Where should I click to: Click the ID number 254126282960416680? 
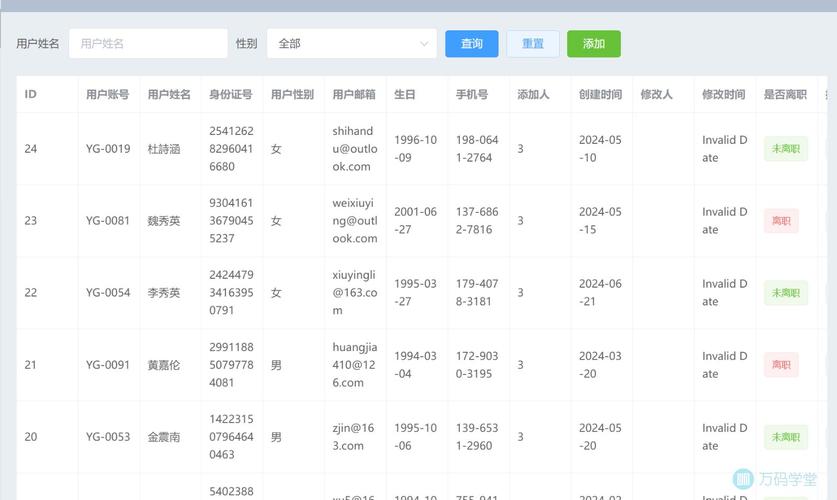click(231, 149)
